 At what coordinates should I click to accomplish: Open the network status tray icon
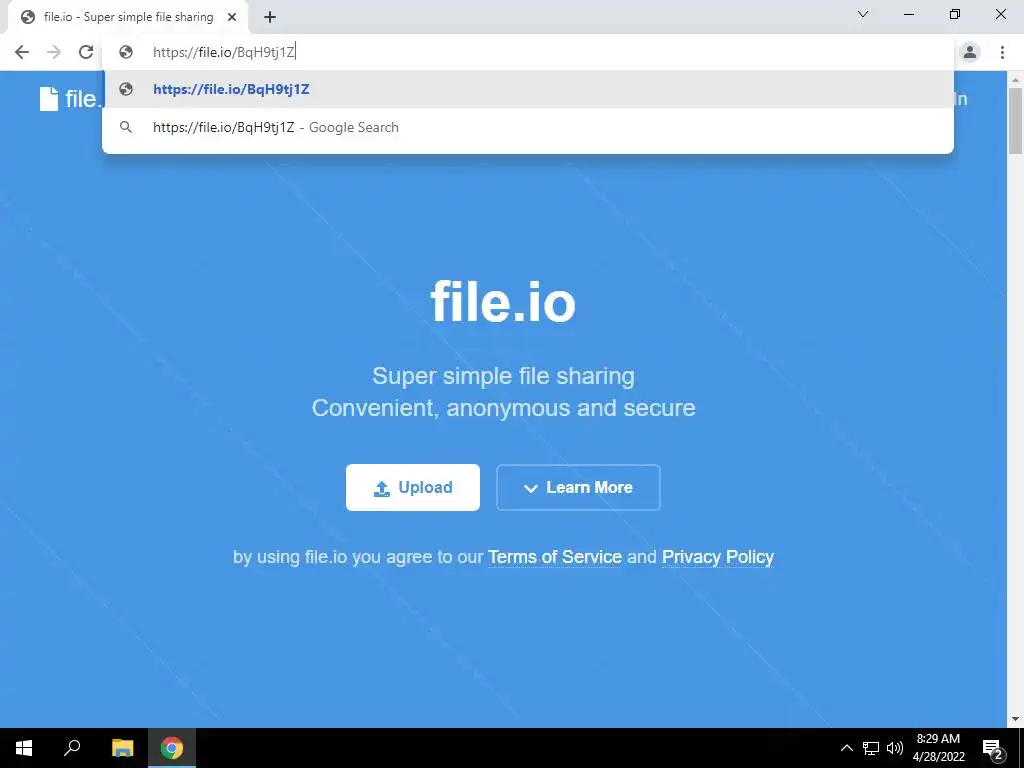[871, 748]
